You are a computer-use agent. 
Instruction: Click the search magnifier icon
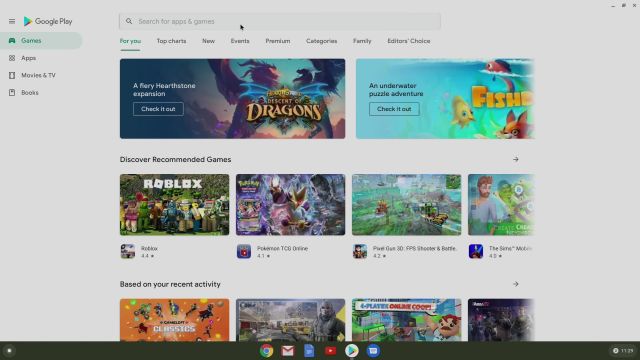pyautogui.click(x=129, y=21)
